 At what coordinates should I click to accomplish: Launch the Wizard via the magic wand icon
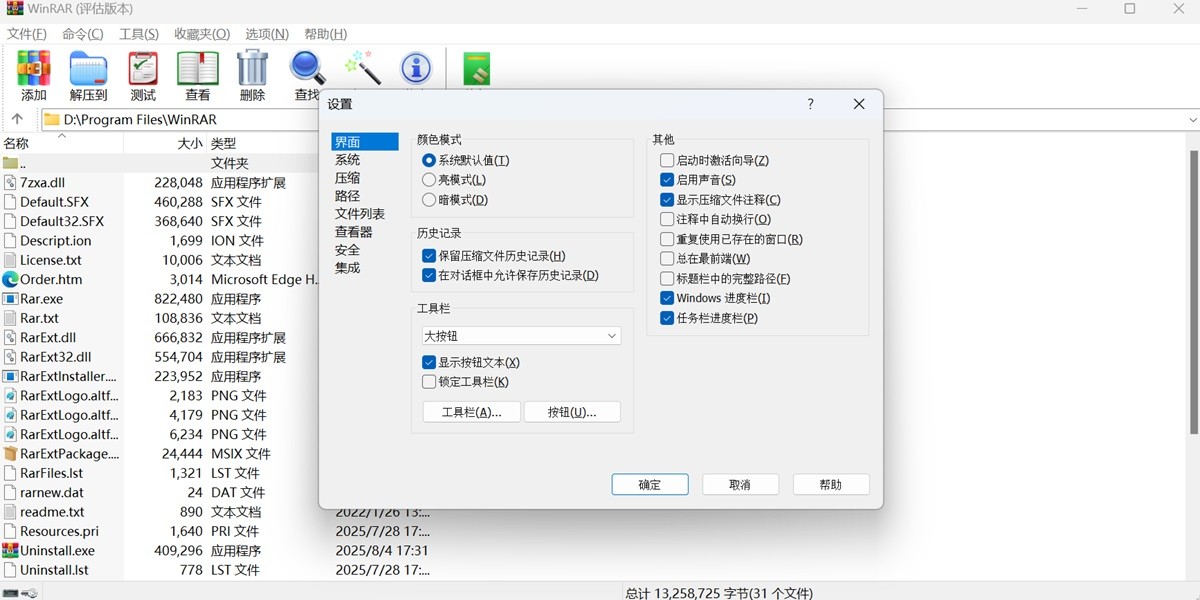pos(361,70)
